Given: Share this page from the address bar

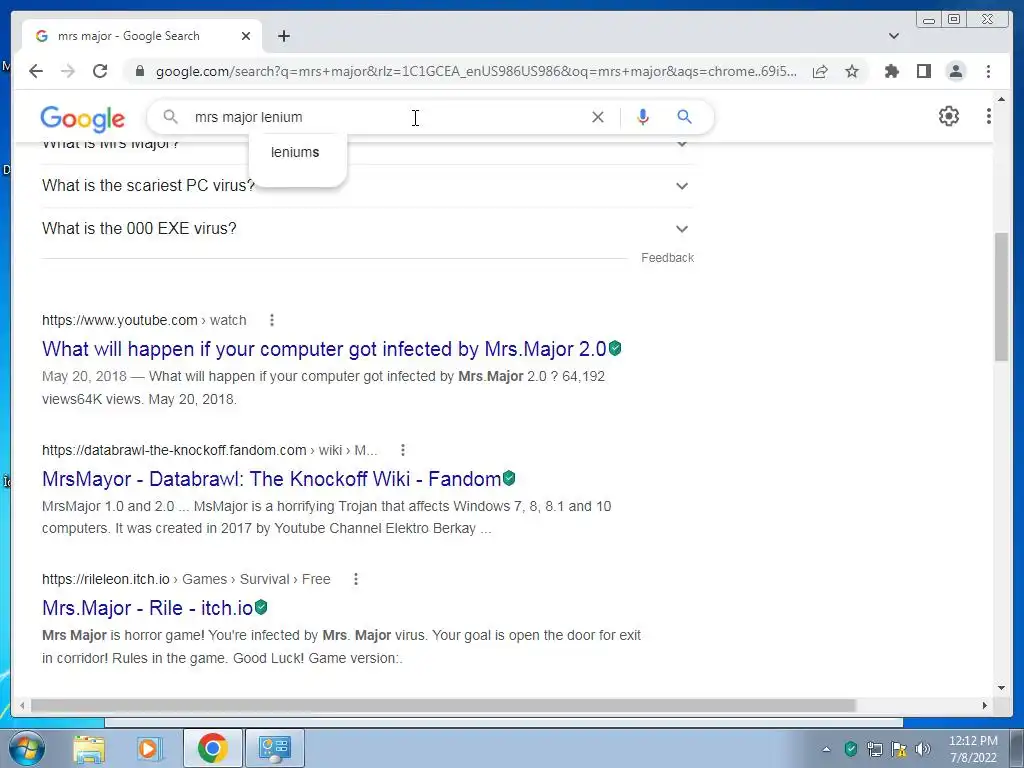Looking at the screenshot, I should pyautogui.click(x=820, y=71).
